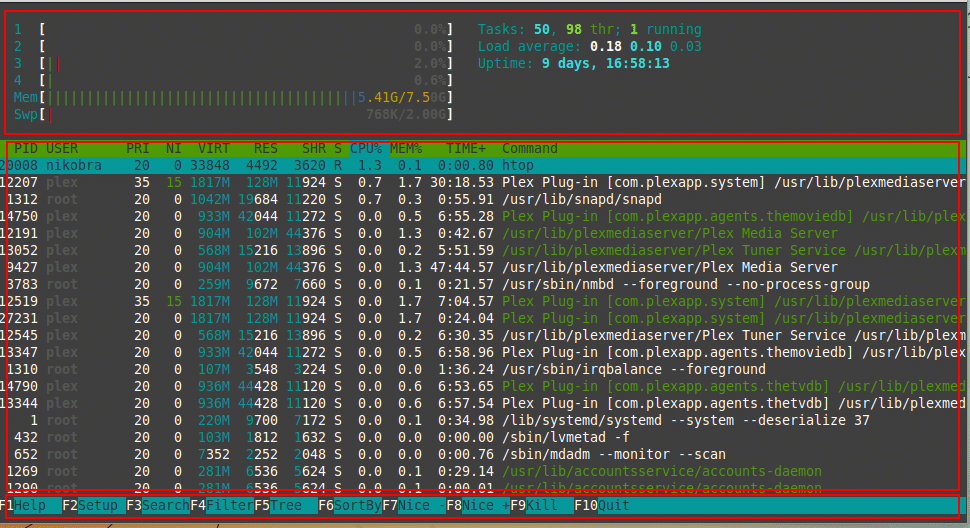
Task: Select the /lib/systemd/systemd process row
Action: pyautogui.click(x=483, y=420)
